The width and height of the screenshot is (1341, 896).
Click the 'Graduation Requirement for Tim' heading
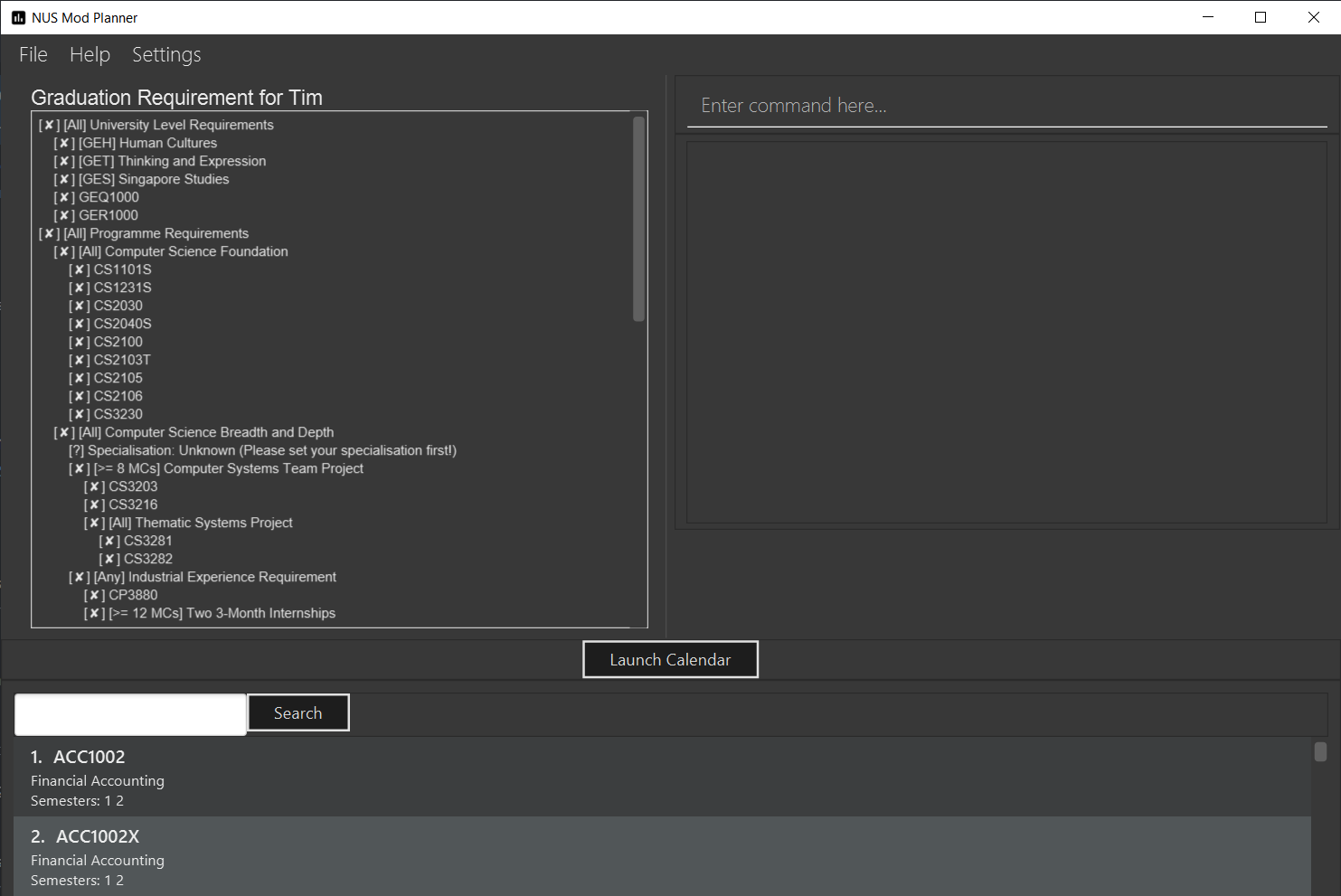[x=177, y=98]
